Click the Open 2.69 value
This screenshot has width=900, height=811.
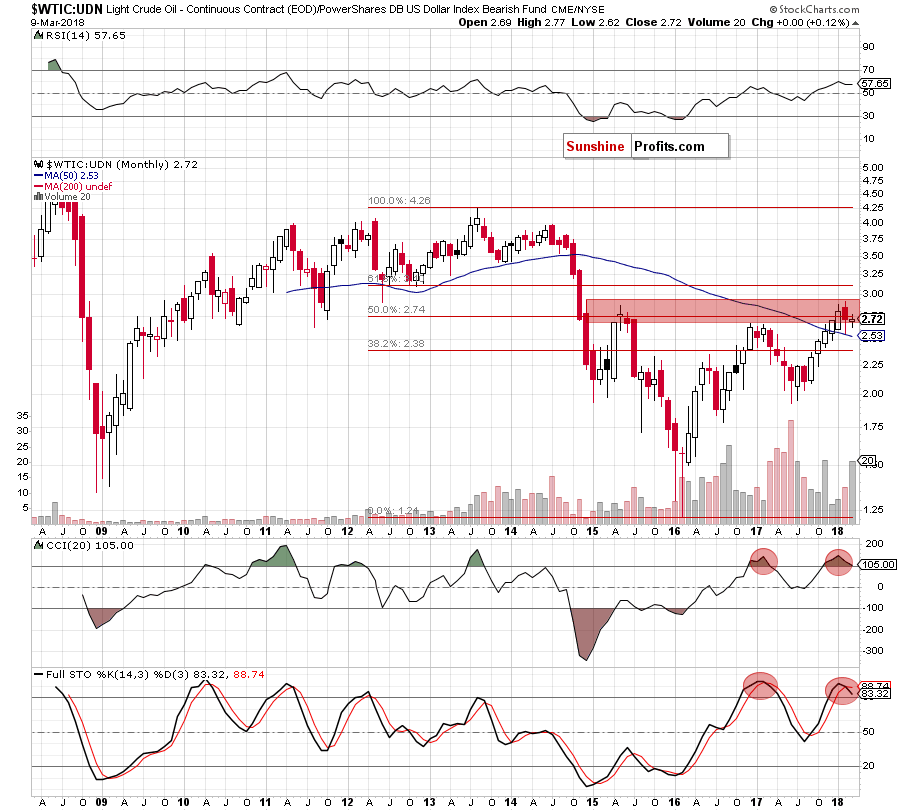(486, 22)
